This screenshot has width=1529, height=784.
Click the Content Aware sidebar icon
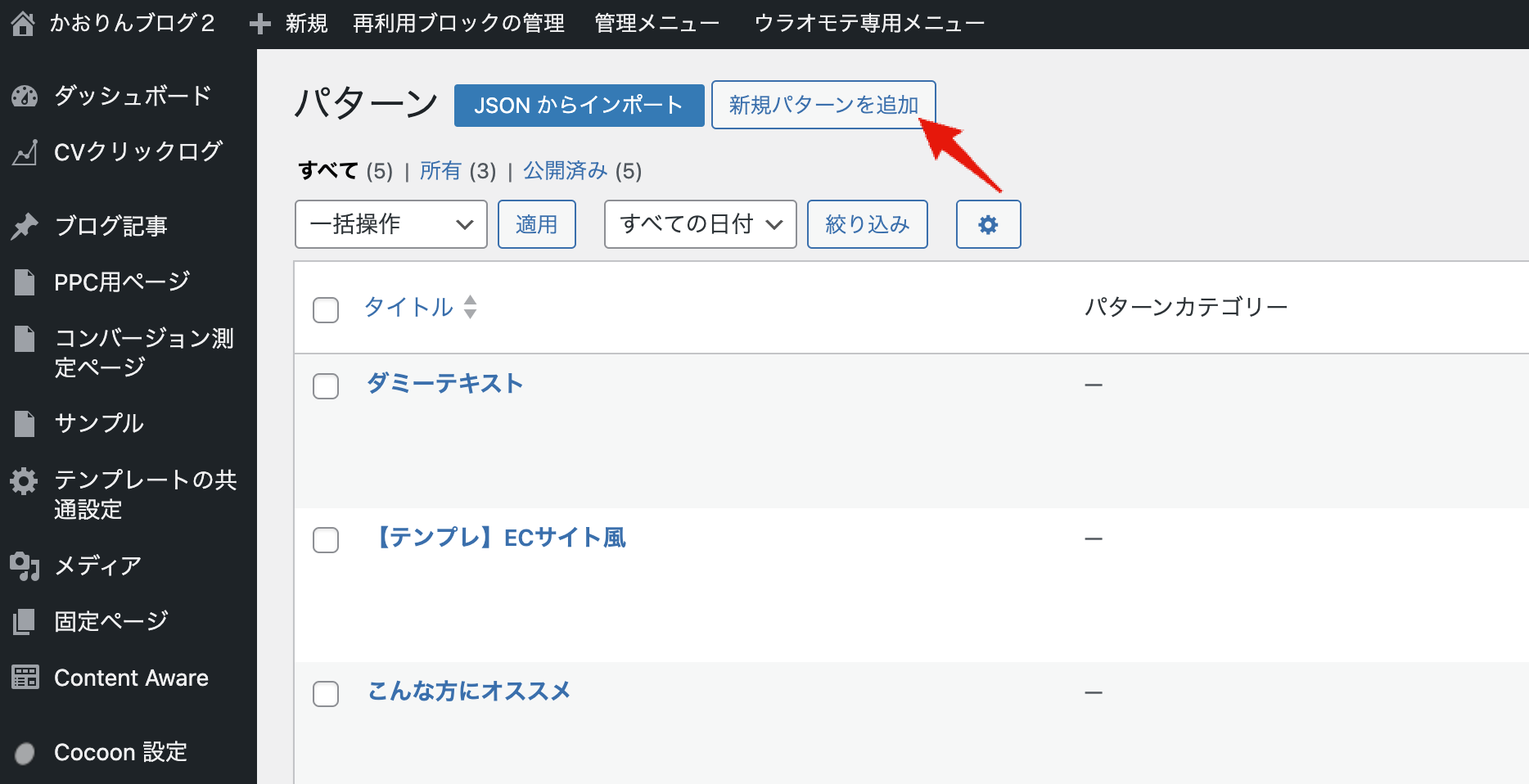(x=25, y=678)
